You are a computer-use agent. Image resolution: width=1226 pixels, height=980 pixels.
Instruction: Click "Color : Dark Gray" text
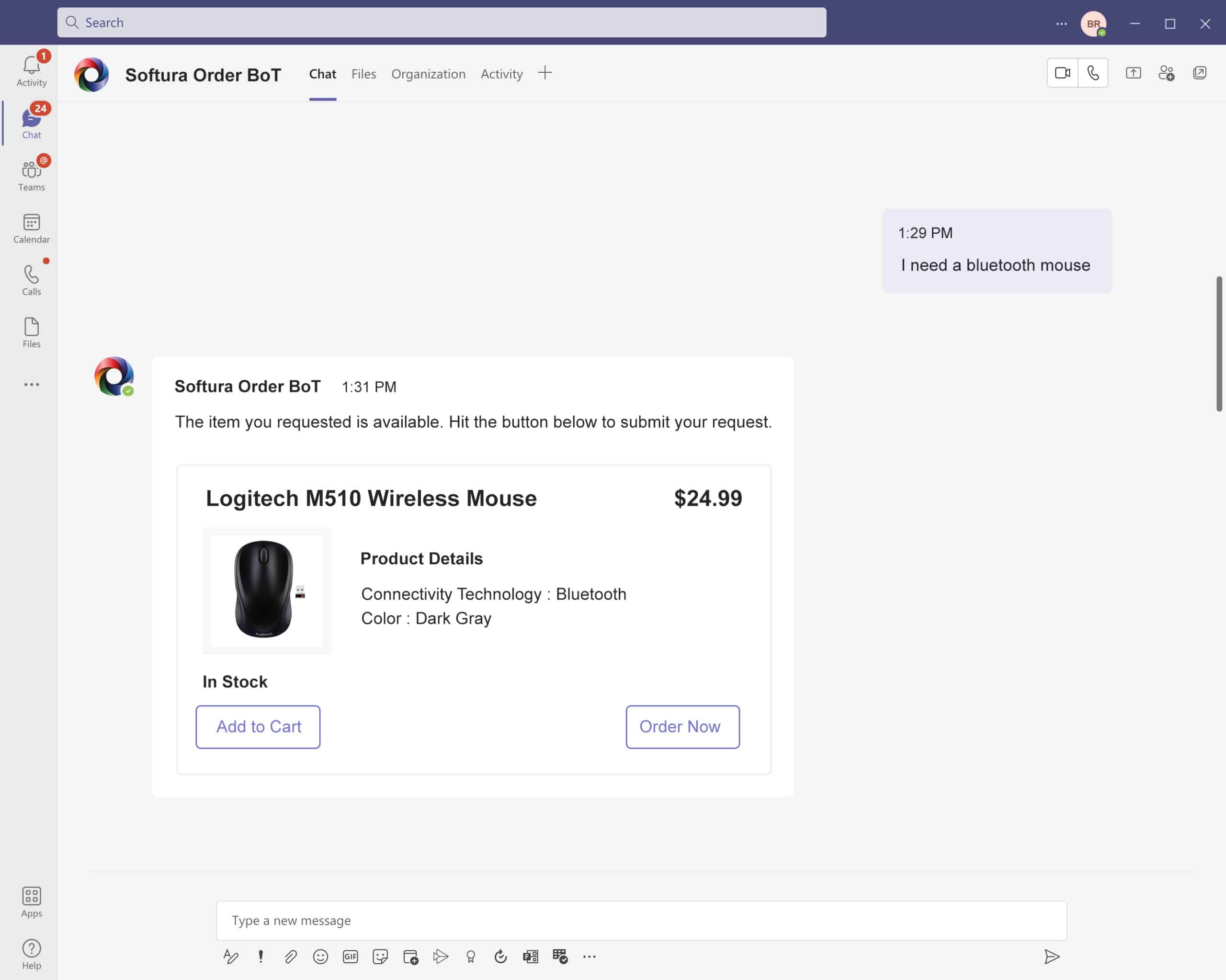426,618
